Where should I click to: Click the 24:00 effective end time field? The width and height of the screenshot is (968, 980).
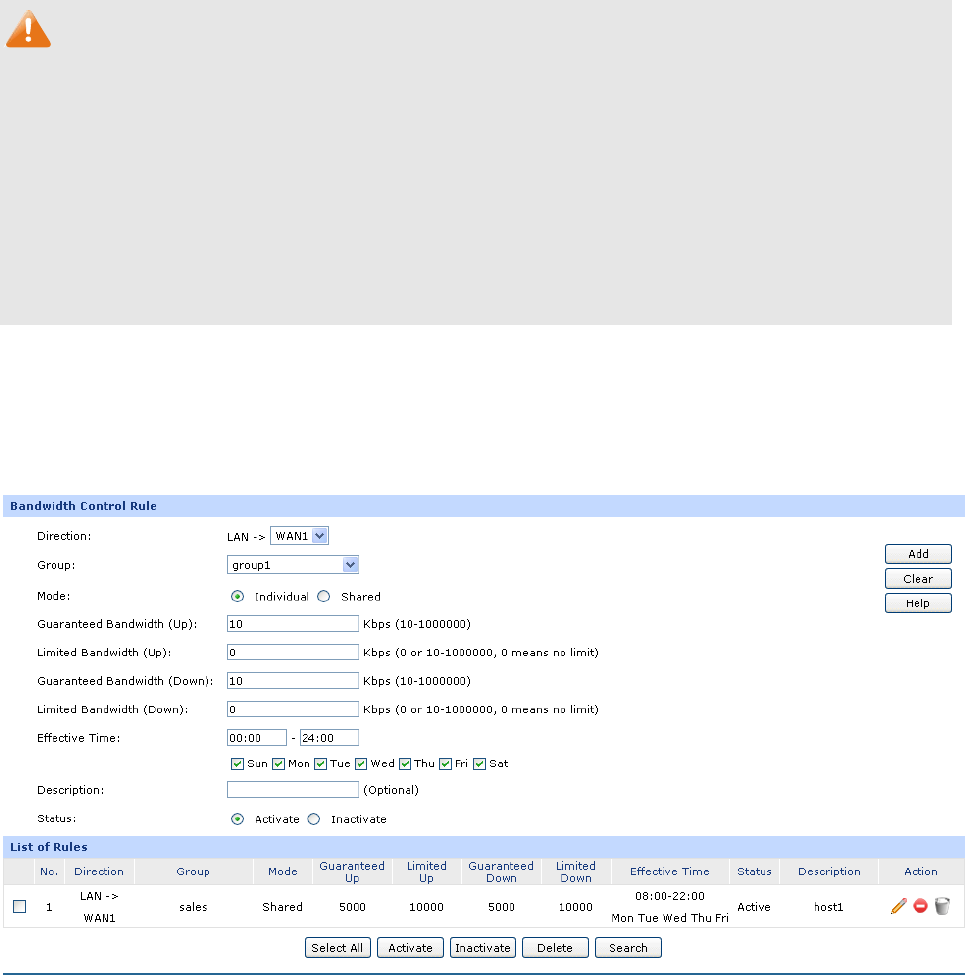coord(329,738)
